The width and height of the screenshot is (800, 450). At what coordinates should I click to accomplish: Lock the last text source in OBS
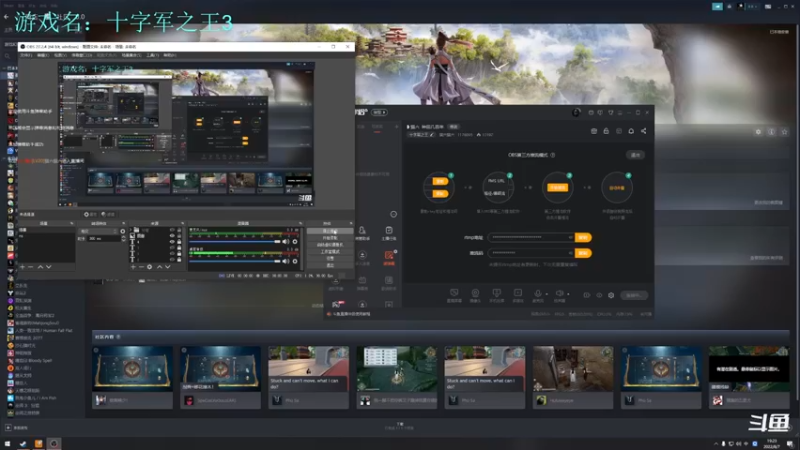[179, 260]
